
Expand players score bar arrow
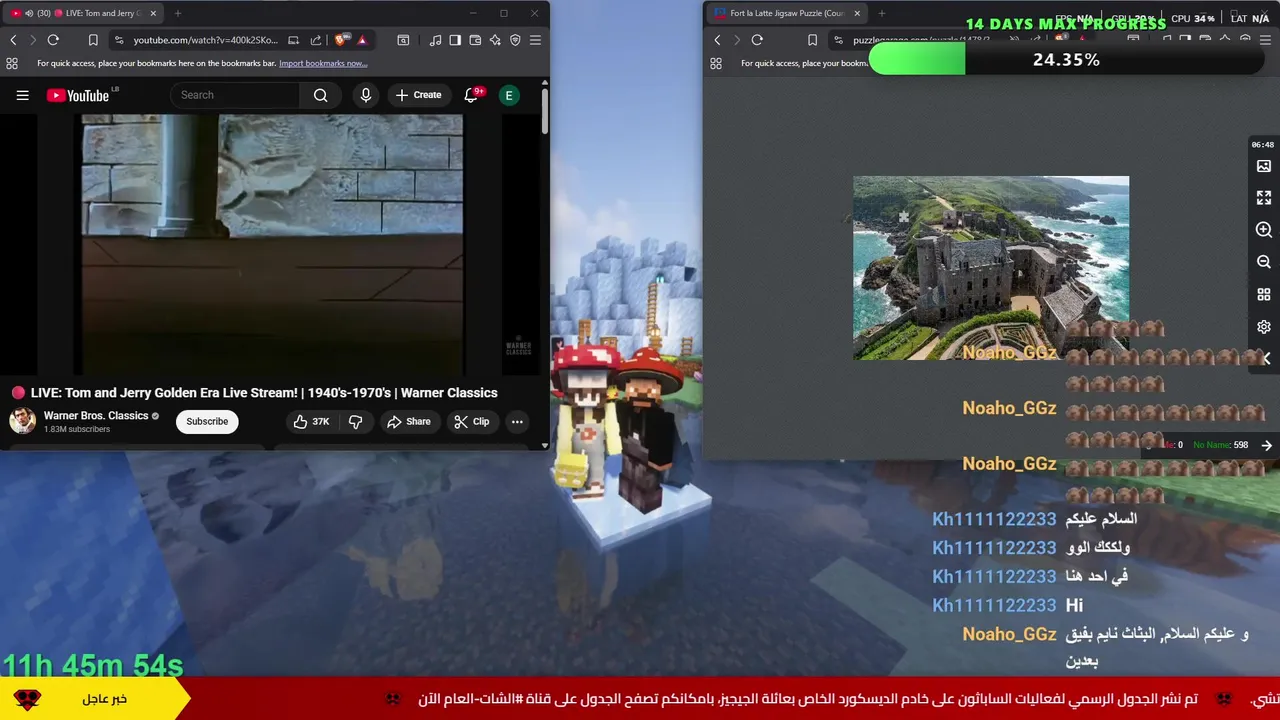pyautogui.click(x=1266, y=445)
